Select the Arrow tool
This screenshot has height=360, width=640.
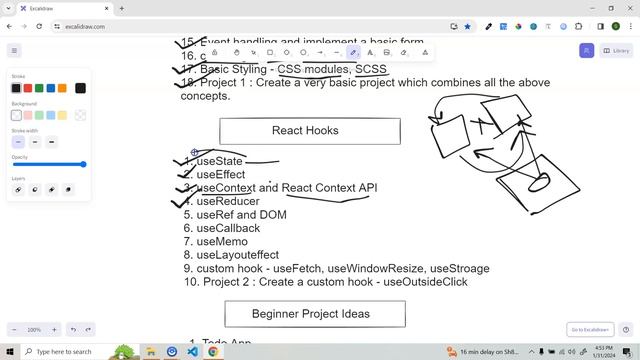320,52
